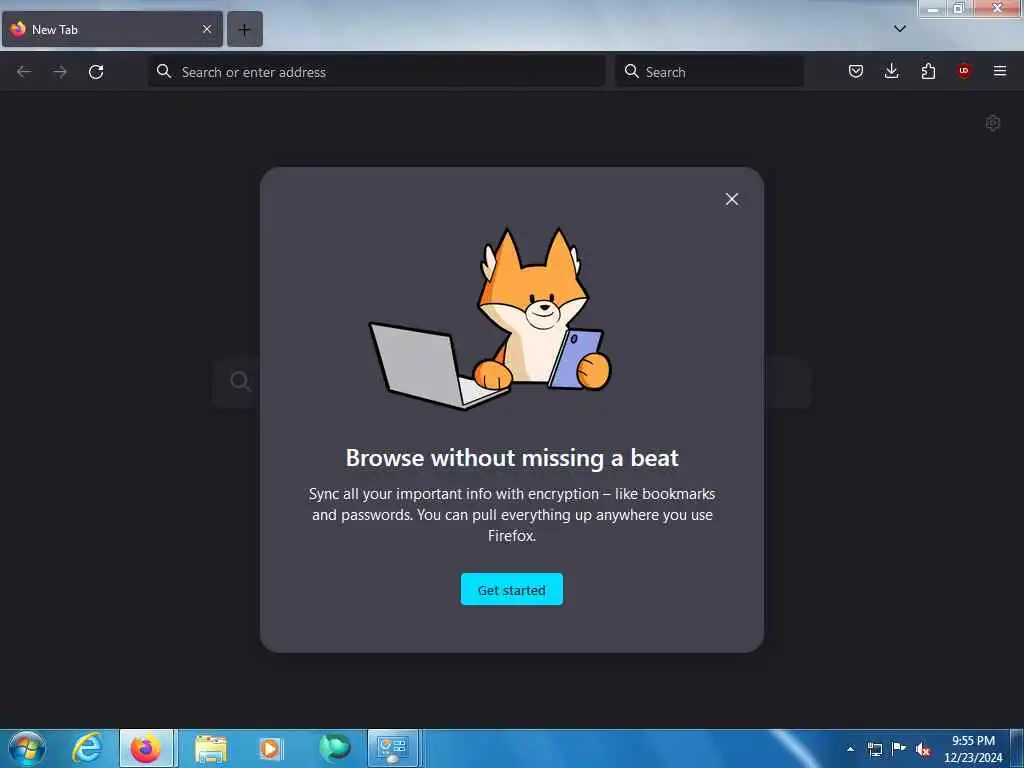Open a new tab with plus button
Screen dimensions: 1024x768
(244, 29)
